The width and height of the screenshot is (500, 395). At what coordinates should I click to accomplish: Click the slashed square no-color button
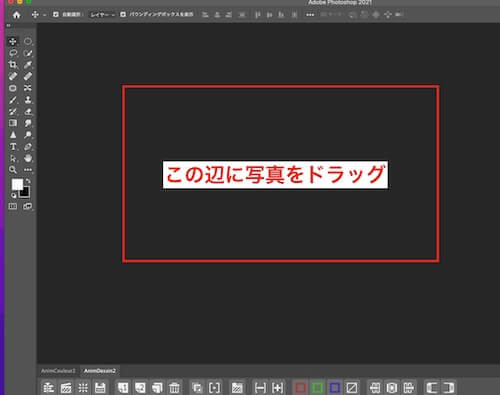[352, 388]
